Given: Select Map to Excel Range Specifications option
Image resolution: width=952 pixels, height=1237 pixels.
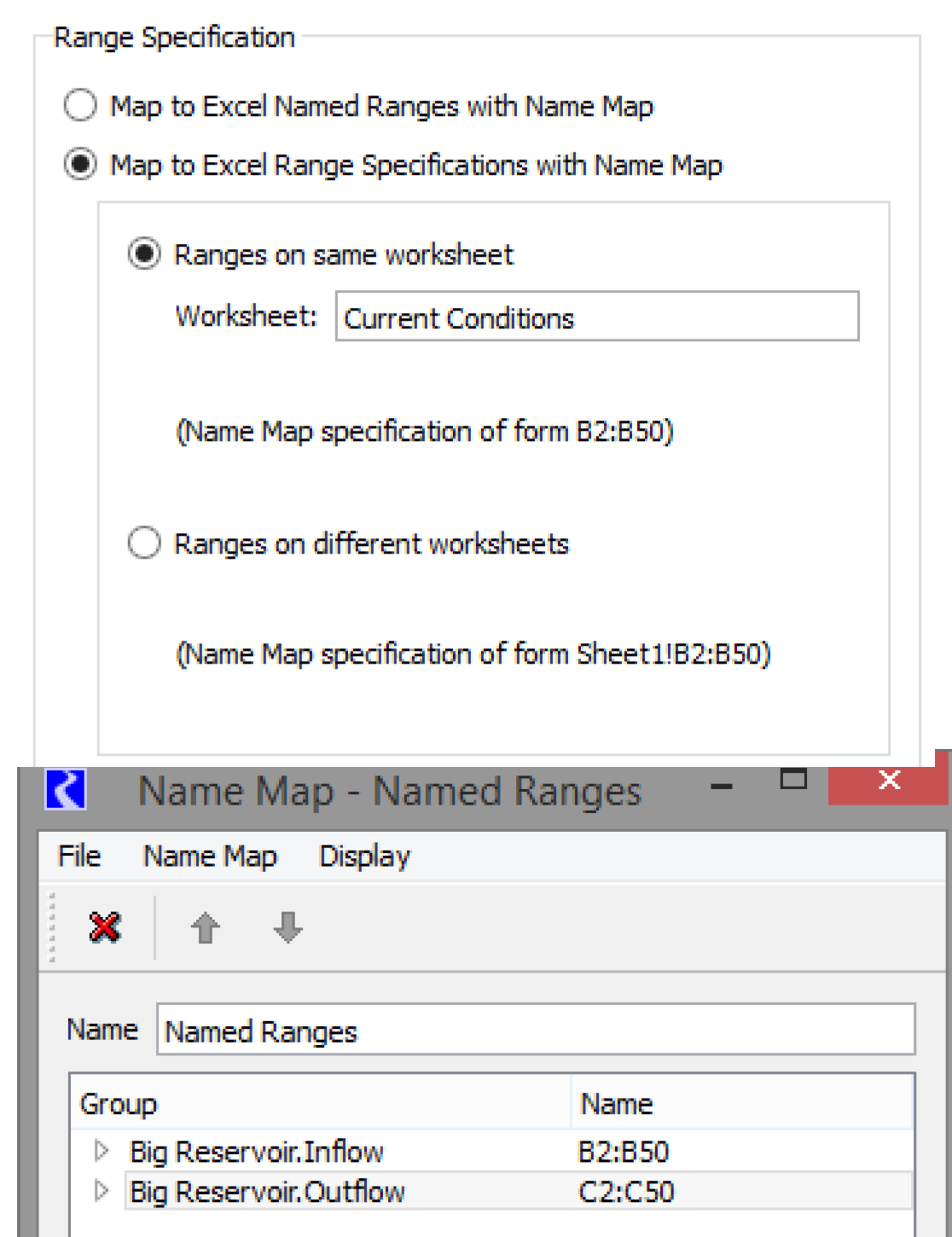Looking at the screenshot, I should [80, 165].
